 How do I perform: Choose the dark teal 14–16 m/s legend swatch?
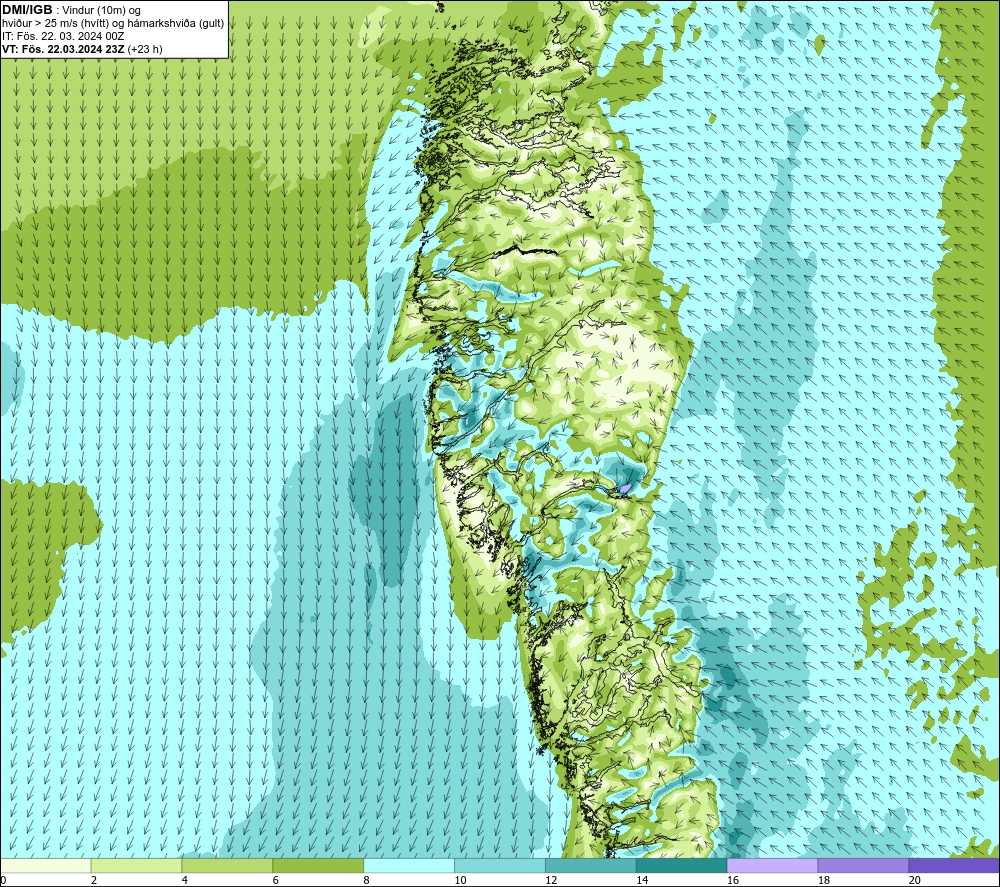coord(681,865)
